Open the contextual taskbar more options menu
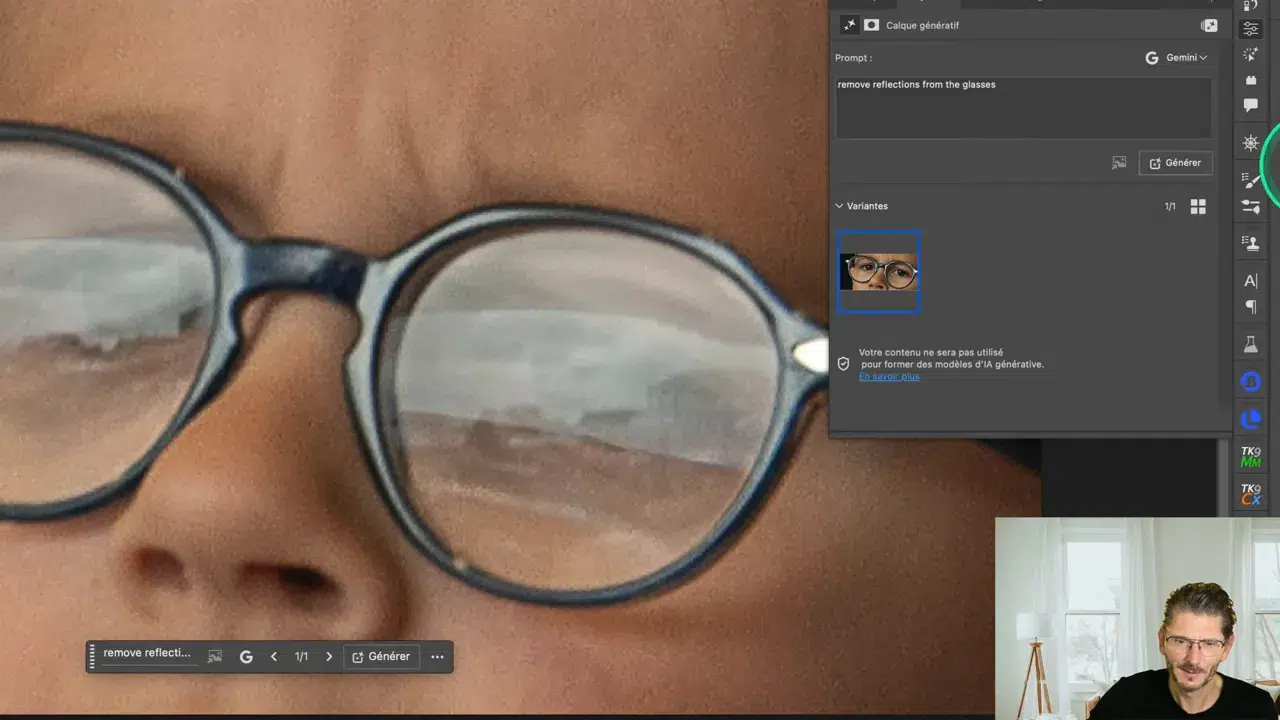This screenshot has width=1280, height=720. pos(437,657)
